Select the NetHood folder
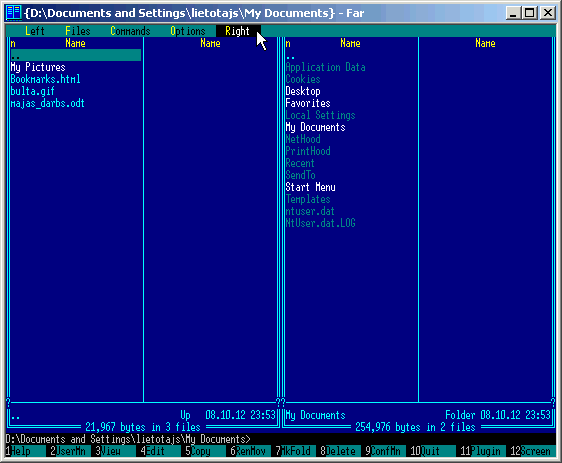The height and width of the screenshot is (463, 562). (x=303, y=139)
